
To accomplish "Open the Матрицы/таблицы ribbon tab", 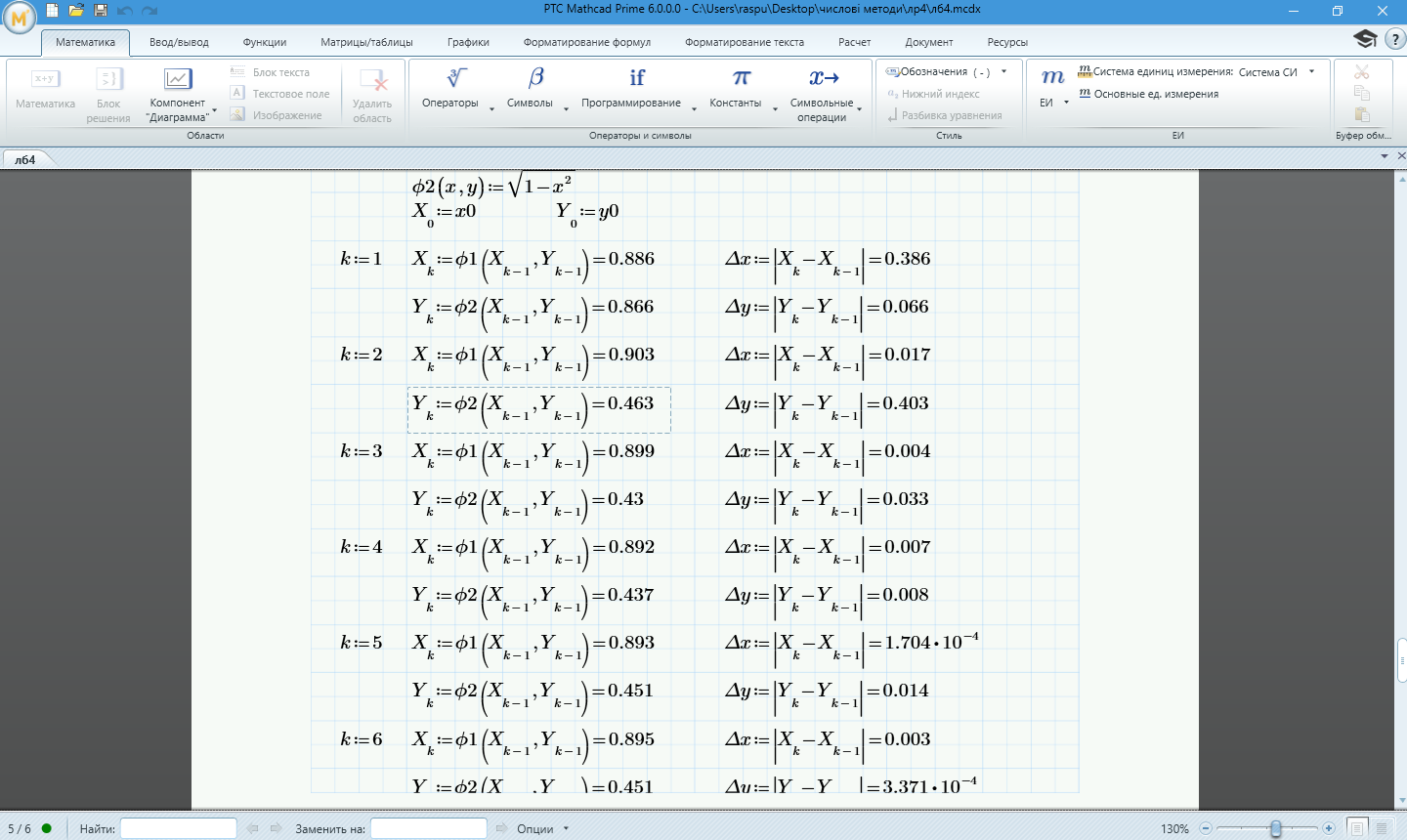I will pyautogui.click(x=366, y=42).
